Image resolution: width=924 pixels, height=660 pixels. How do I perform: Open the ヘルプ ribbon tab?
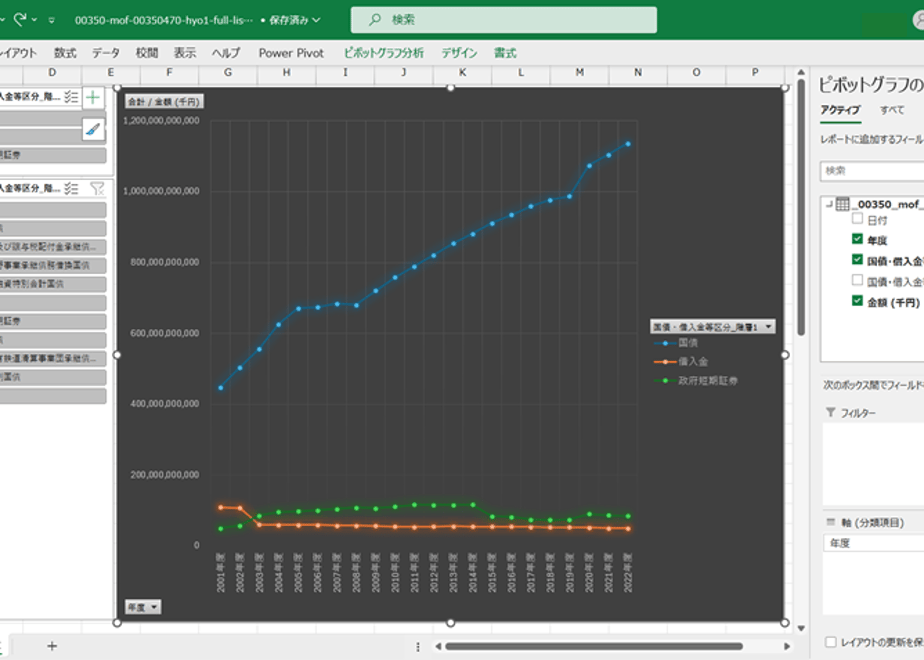point(226,53)
